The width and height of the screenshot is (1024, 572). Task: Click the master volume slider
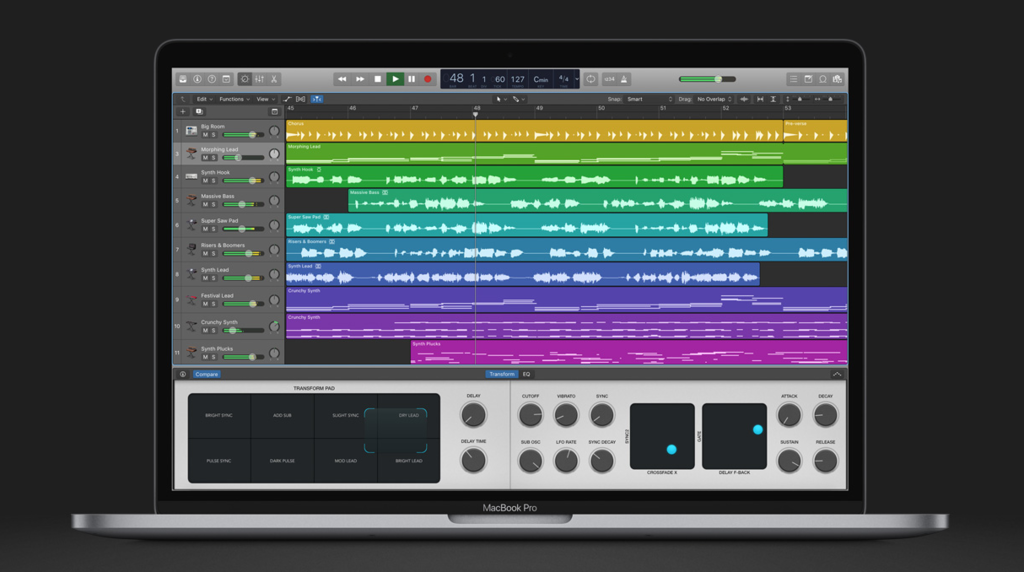[x=707, y=79]
